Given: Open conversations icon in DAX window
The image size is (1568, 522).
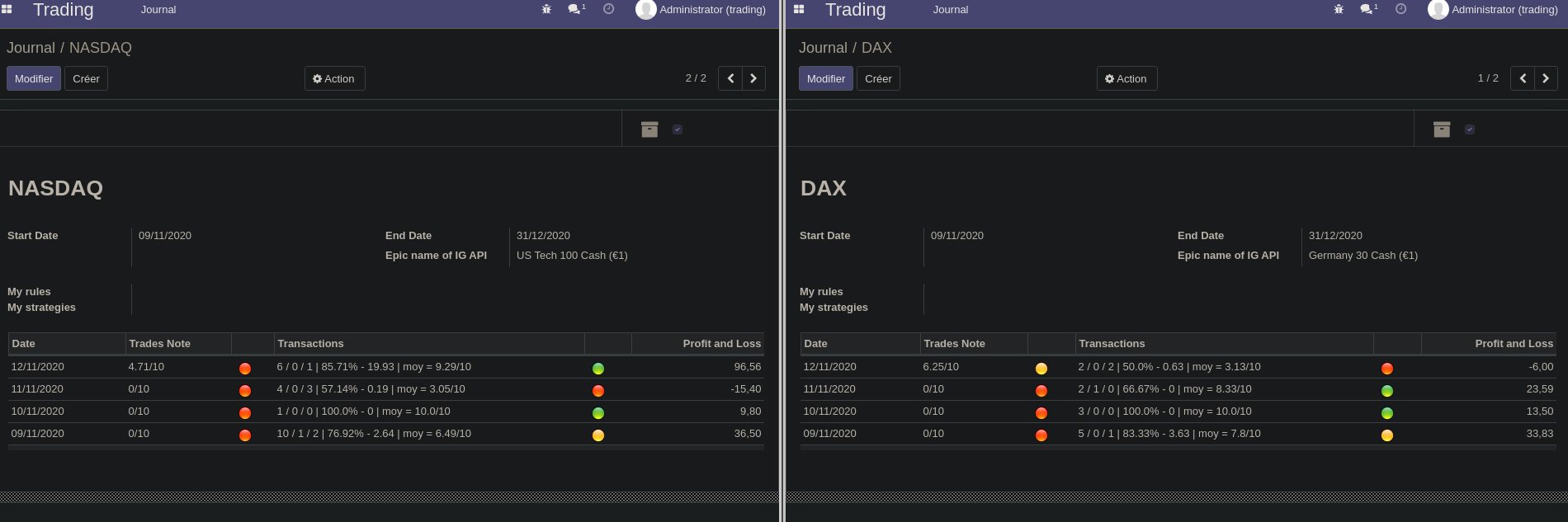Looking at the screenshot, I should click(x=1368, y=9).
